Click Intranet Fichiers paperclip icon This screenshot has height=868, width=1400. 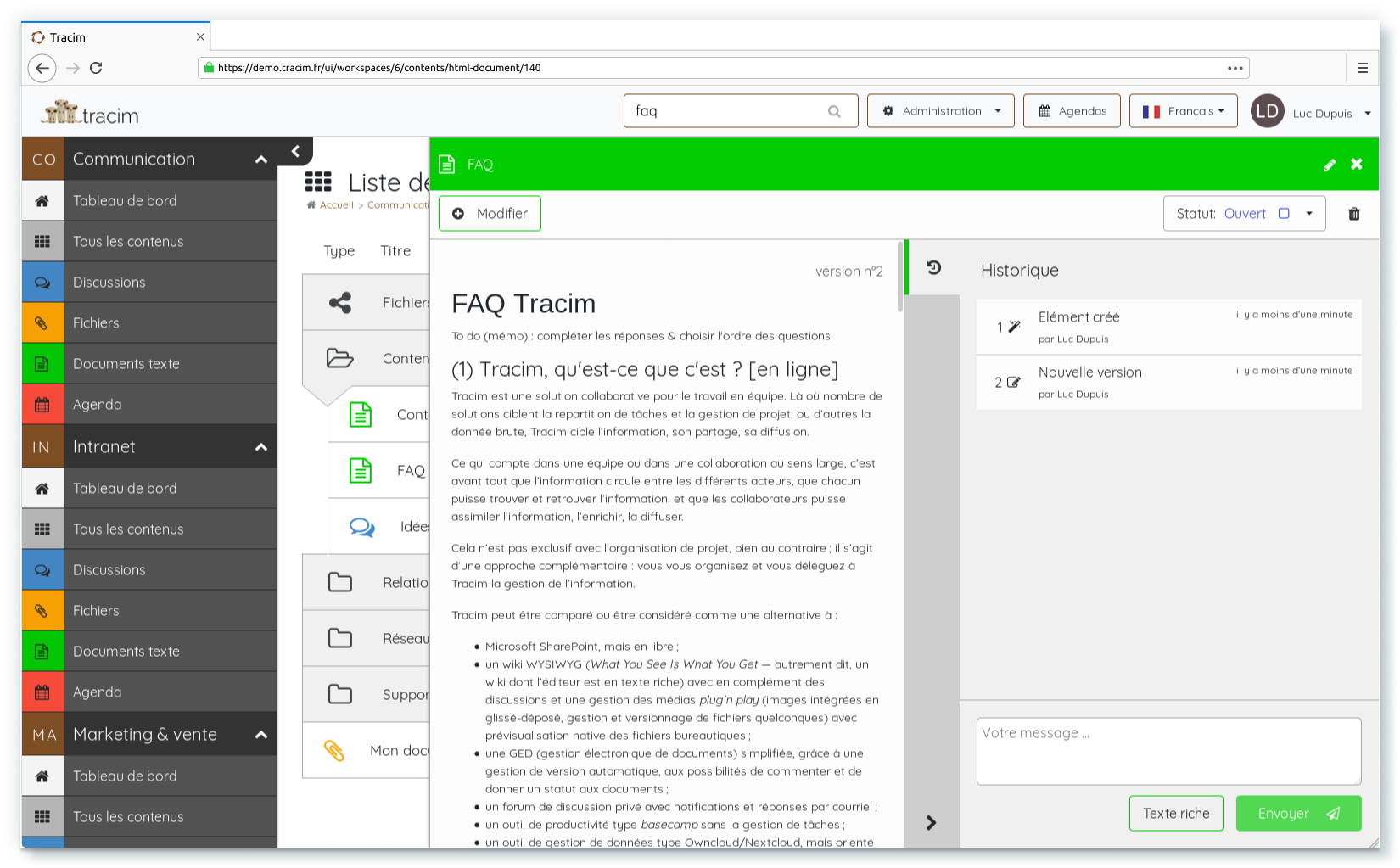coord(42,611)
